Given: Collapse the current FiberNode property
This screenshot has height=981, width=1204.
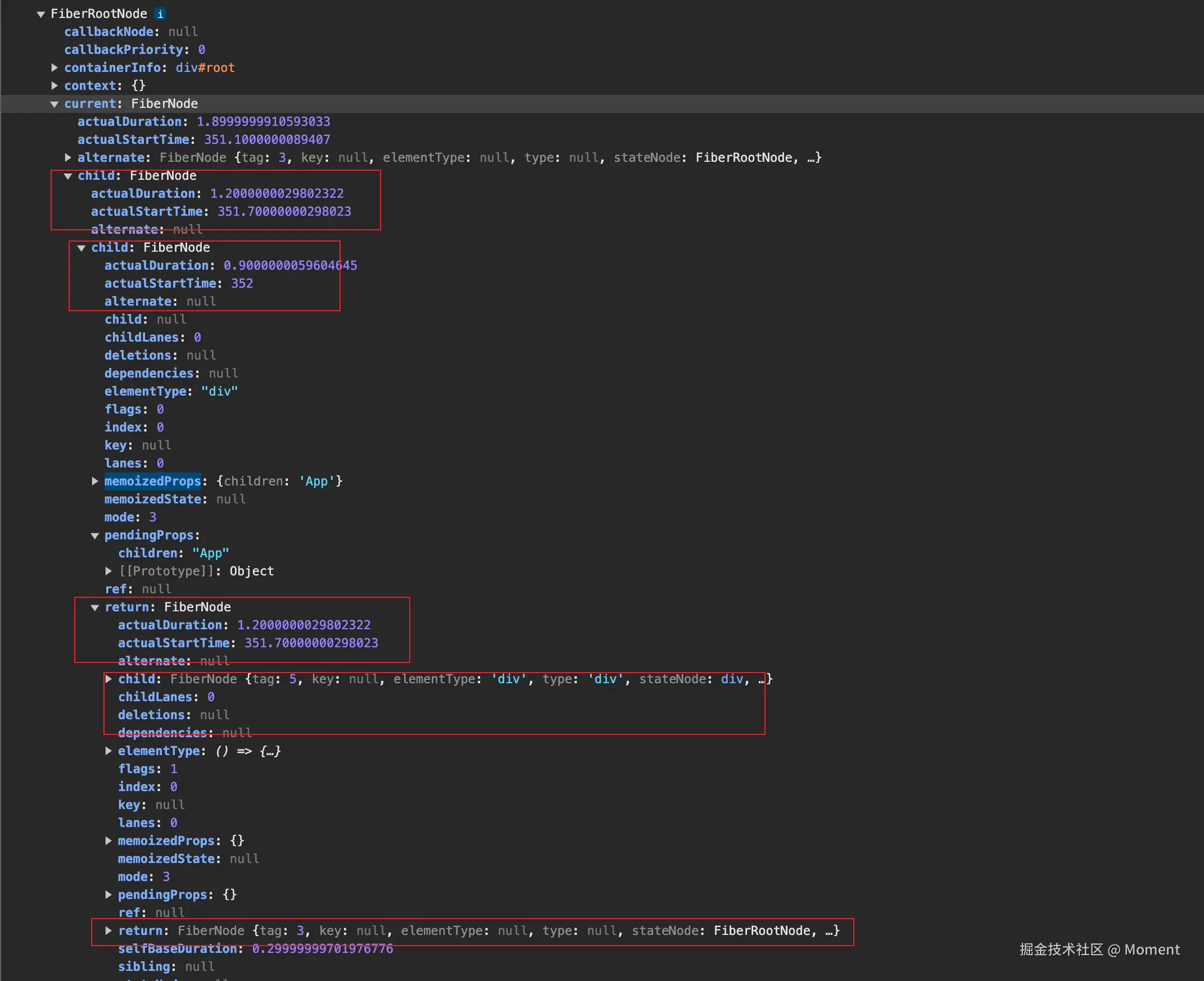Looking at the screenshot, I should [55, 104].
